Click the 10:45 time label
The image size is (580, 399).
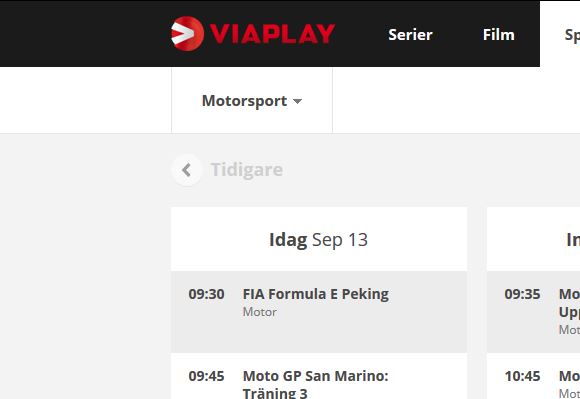[x=522, y=376]
